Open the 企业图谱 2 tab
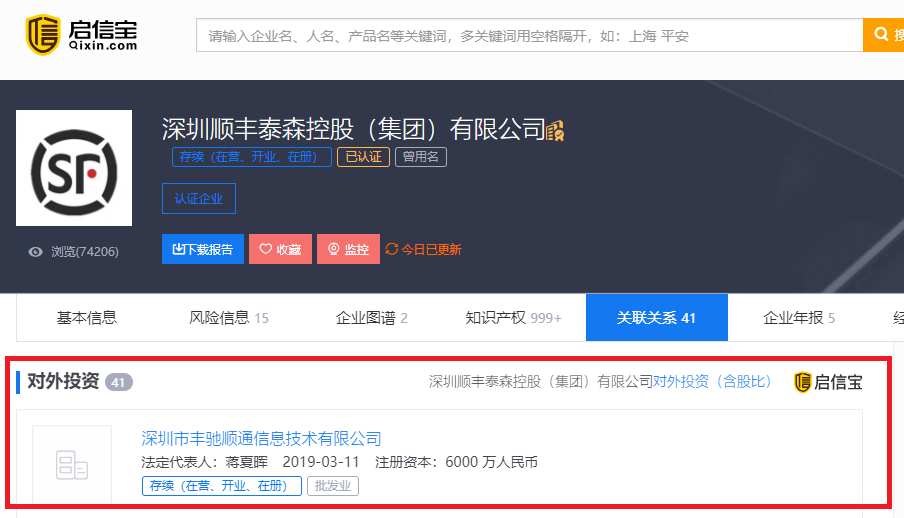Viewport: 904px width, 518px height. [371, 318]
